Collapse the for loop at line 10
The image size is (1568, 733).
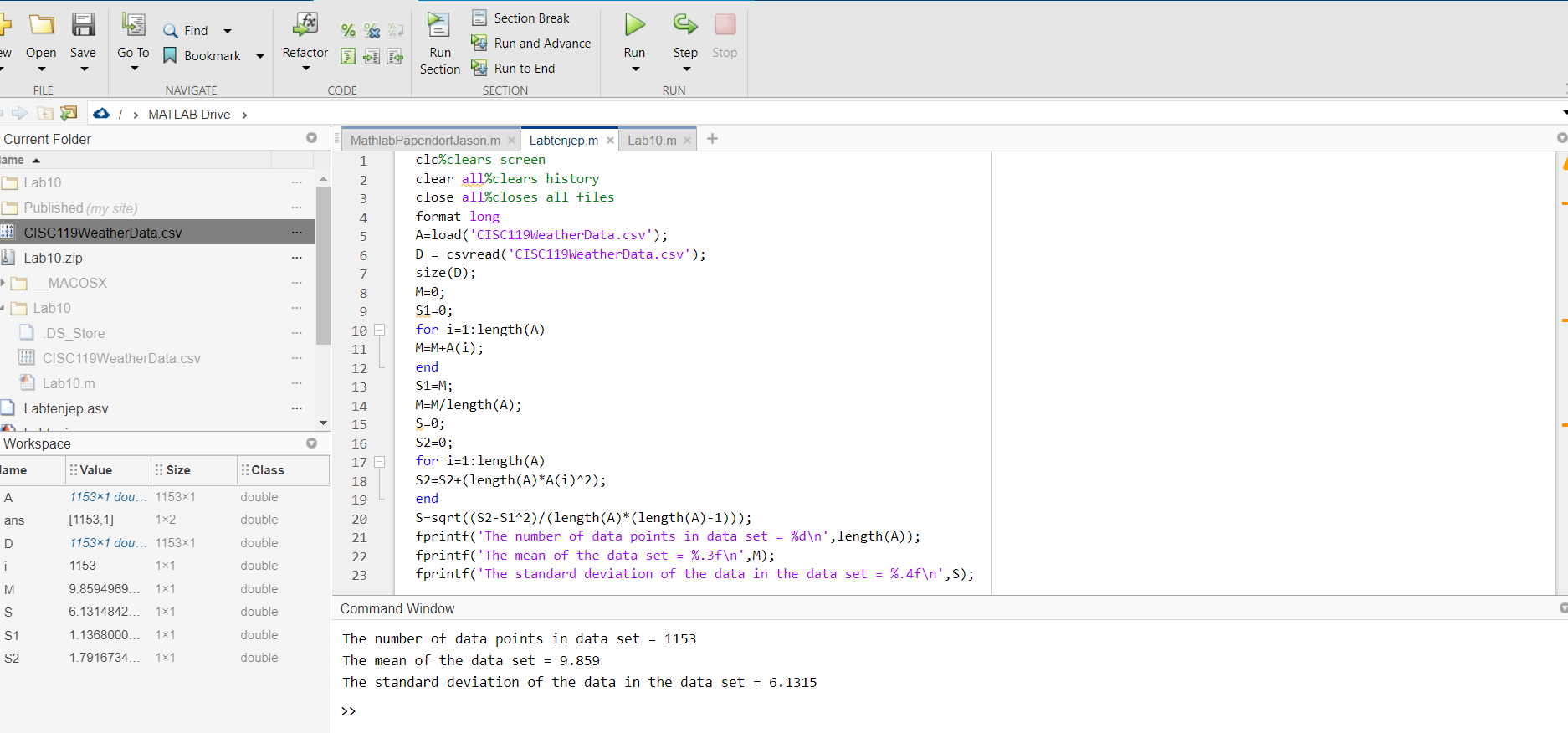379,330
